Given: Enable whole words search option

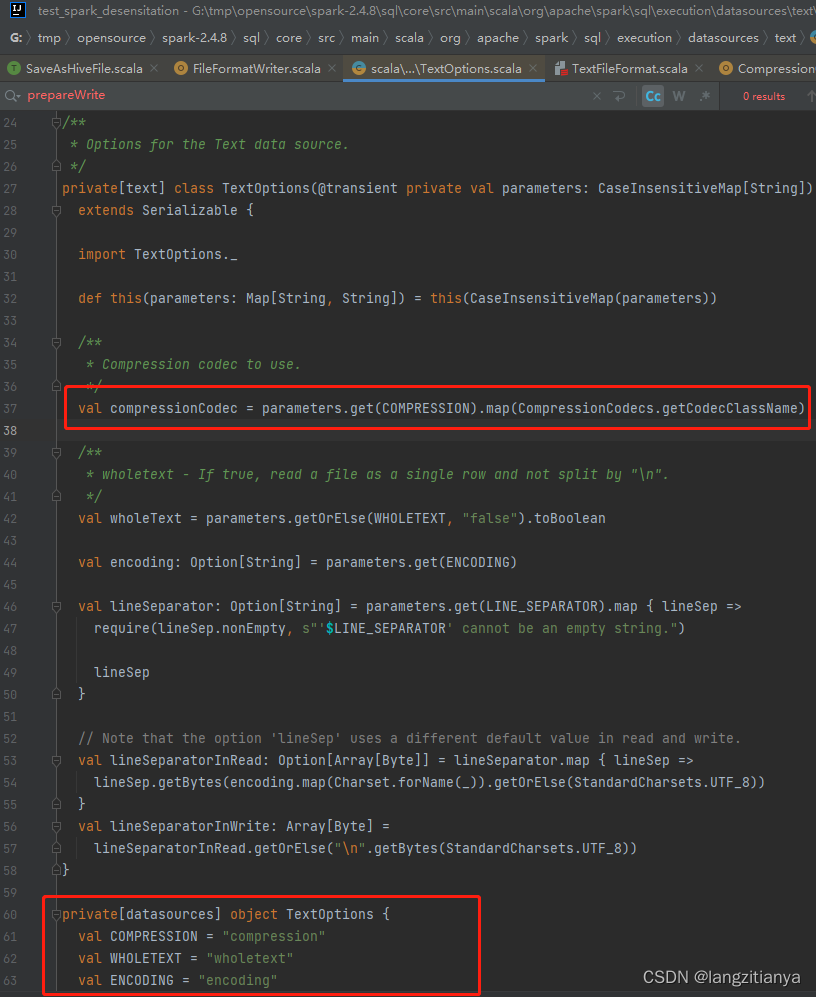Looking at the screenshot, I should click(x=679, y=96).
